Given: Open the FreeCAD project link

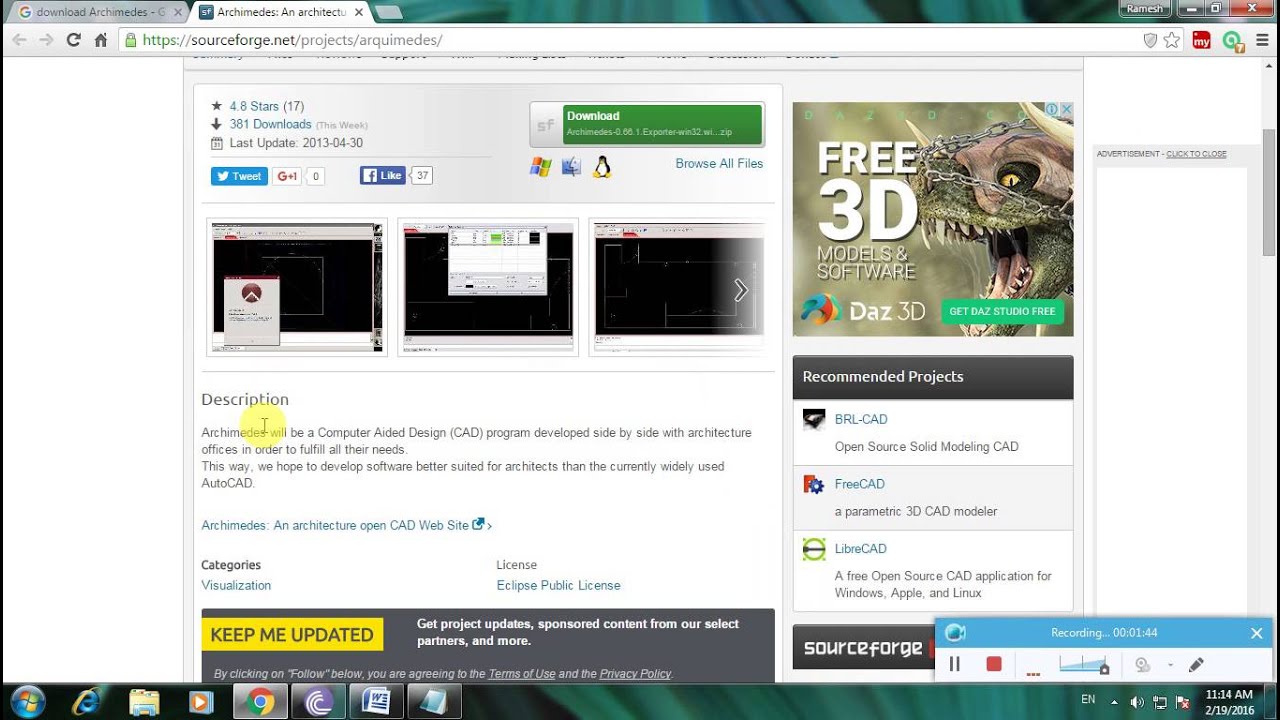Looking at the screenshot, I should [860, 484].
